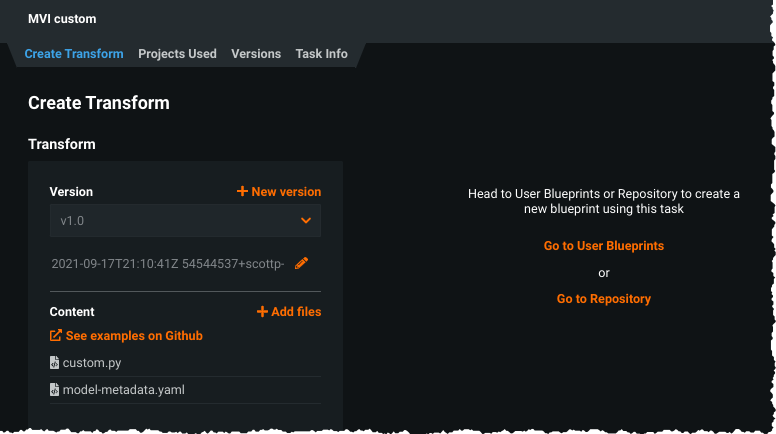Click Go to Repository link
776x434 pixels.
(604, 299)
